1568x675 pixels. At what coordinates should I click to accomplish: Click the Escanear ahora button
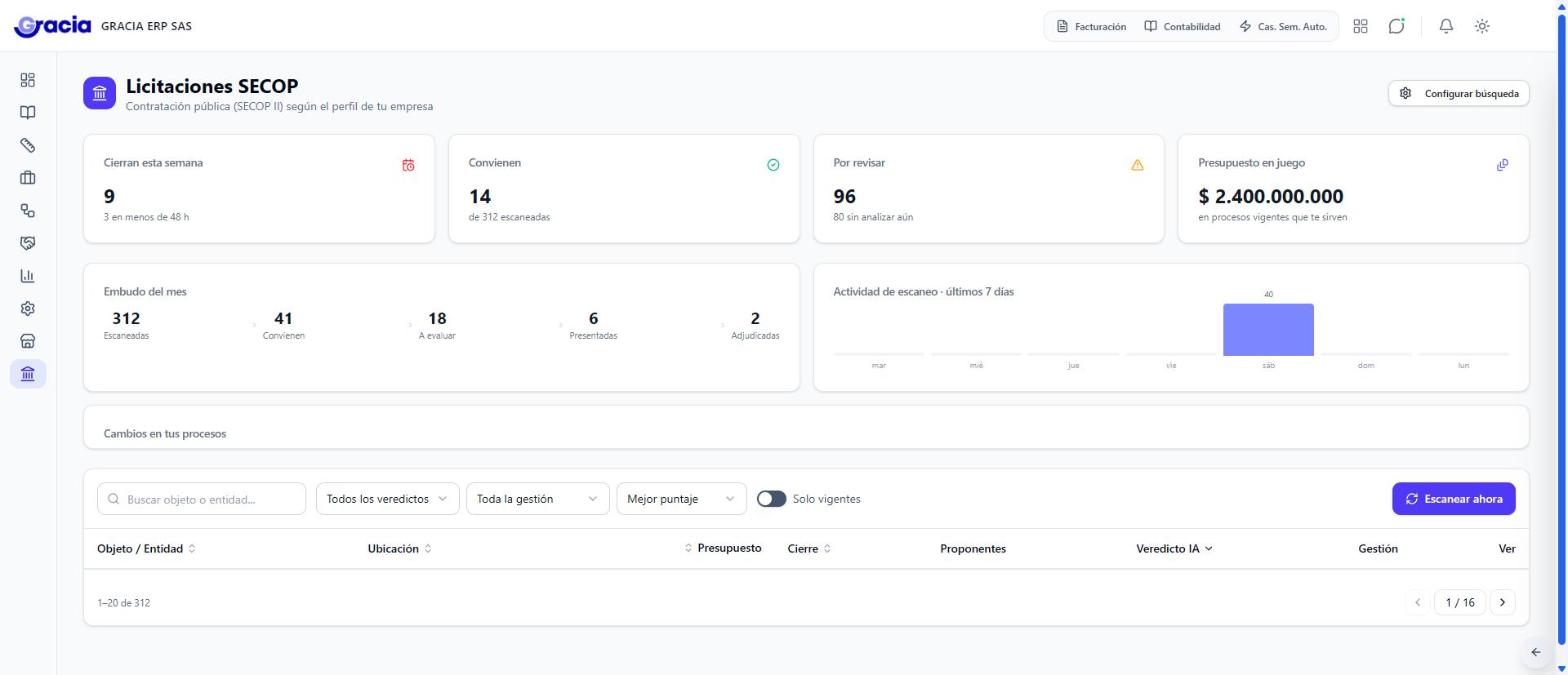(x=1454, y=499)
